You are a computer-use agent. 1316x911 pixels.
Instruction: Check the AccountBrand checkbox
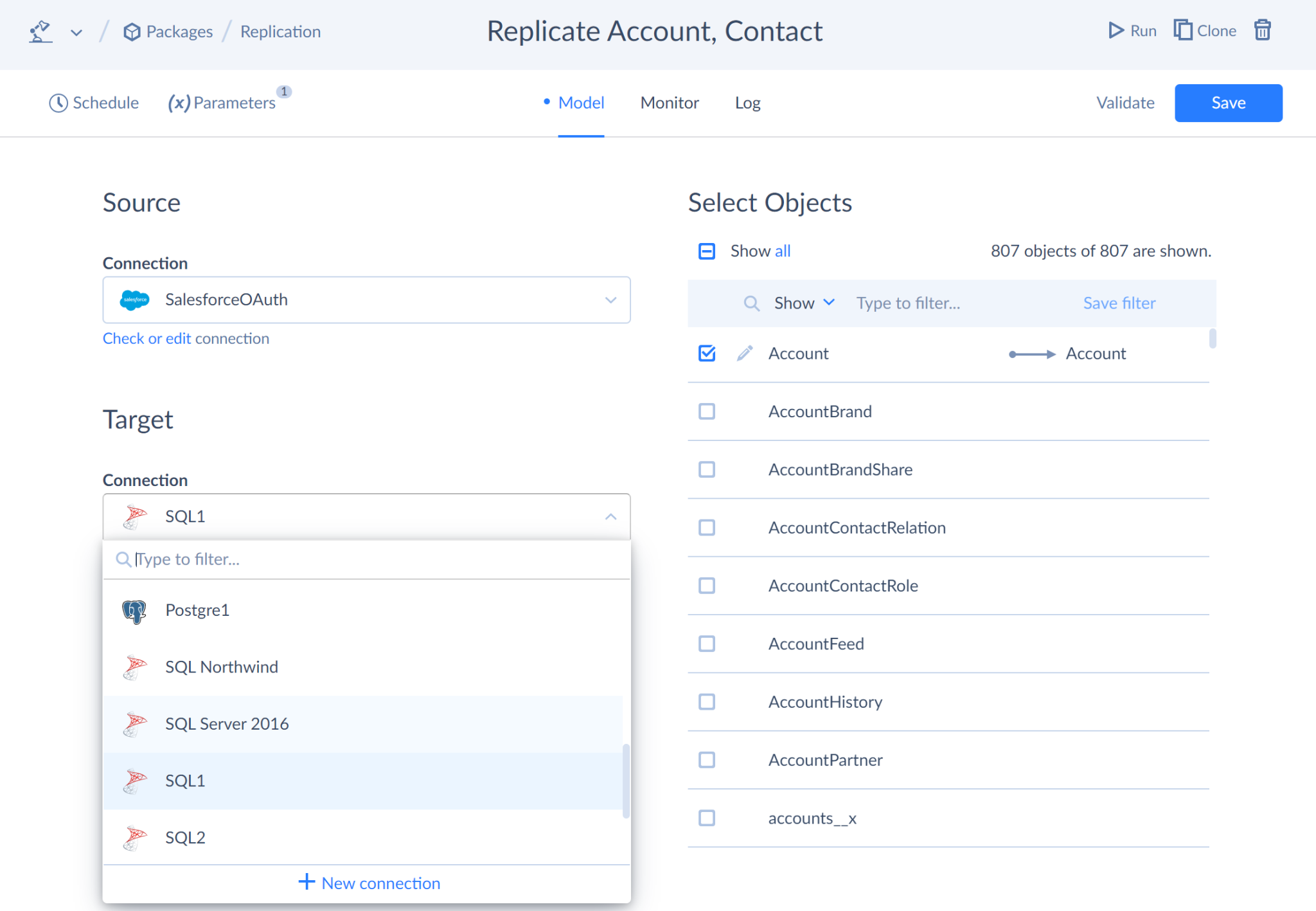tap(707, 411)
